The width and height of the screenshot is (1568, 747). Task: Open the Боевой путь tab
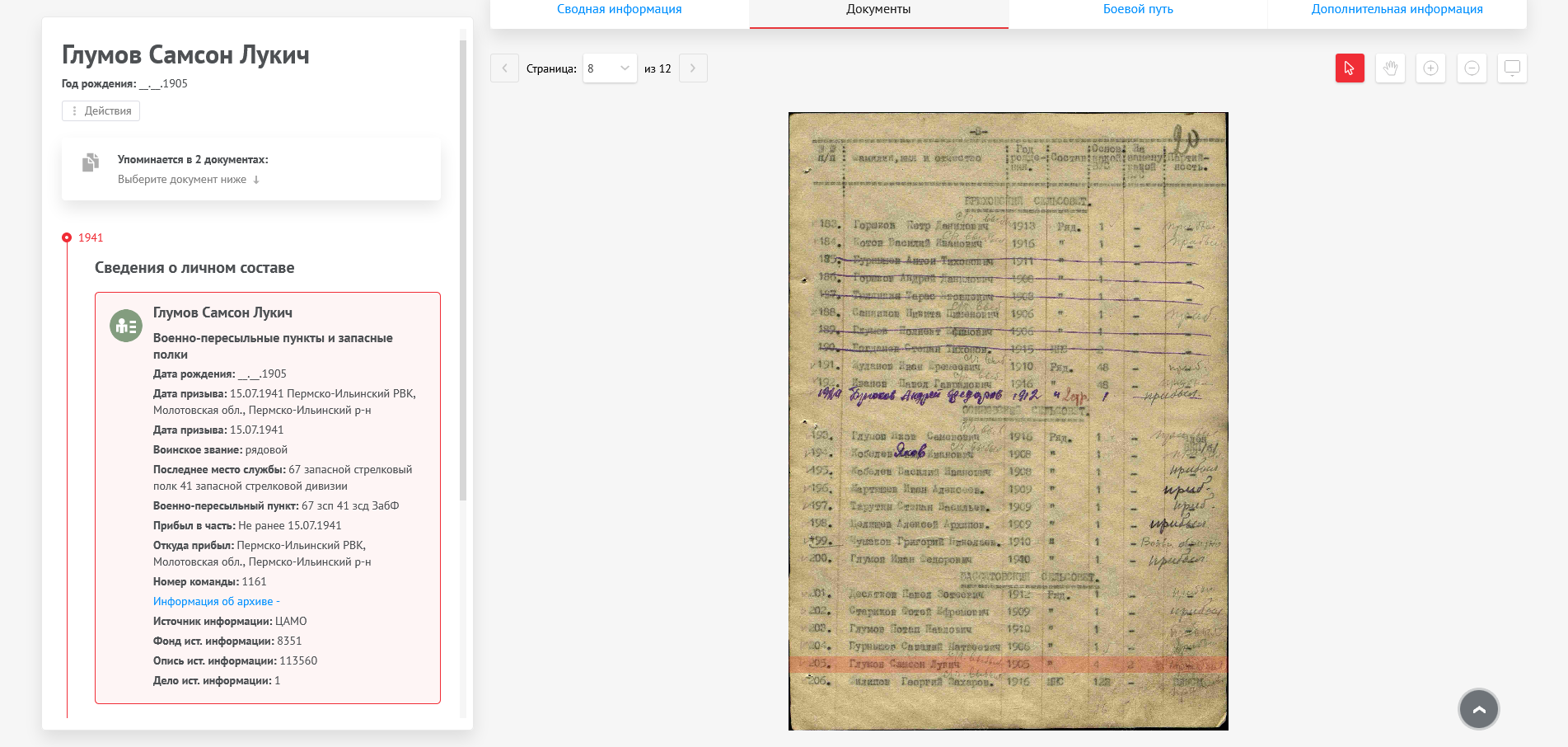coord(1138,10)
